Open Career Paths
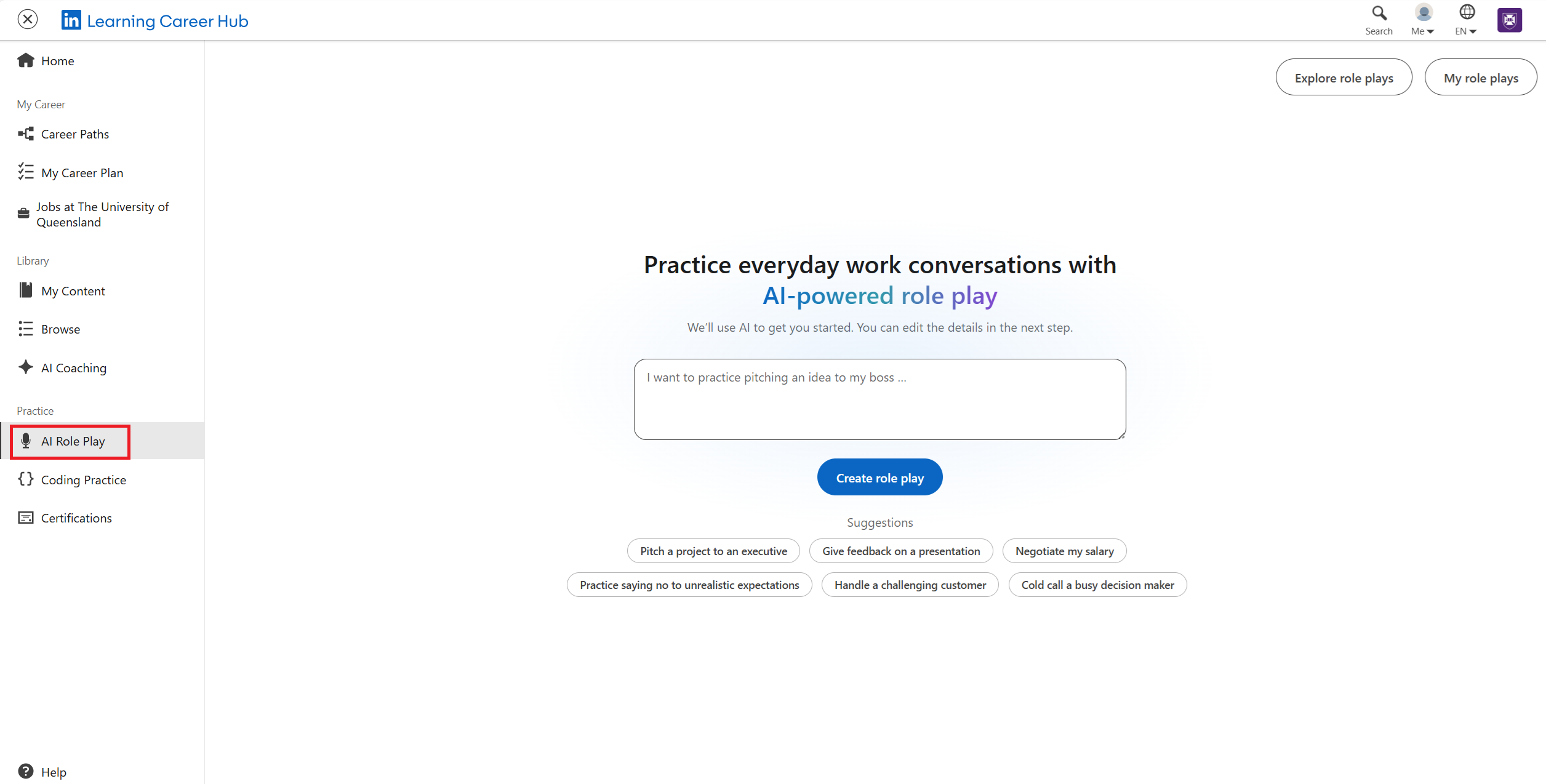 (75, 134)
